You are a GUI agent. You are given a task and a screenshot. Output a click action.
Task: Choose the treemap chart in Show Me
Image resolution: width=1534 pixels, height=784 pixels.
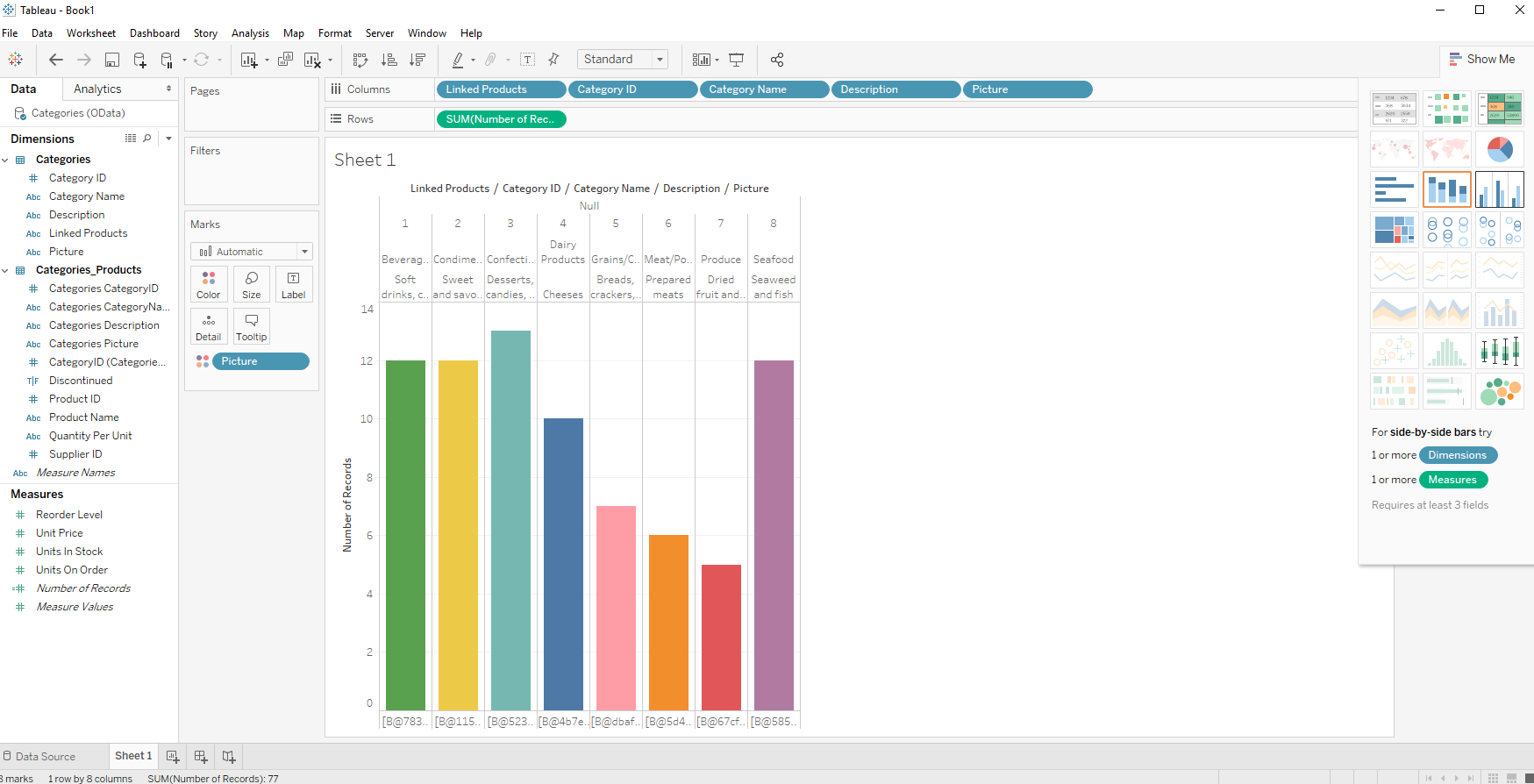tap(1394, 230)
